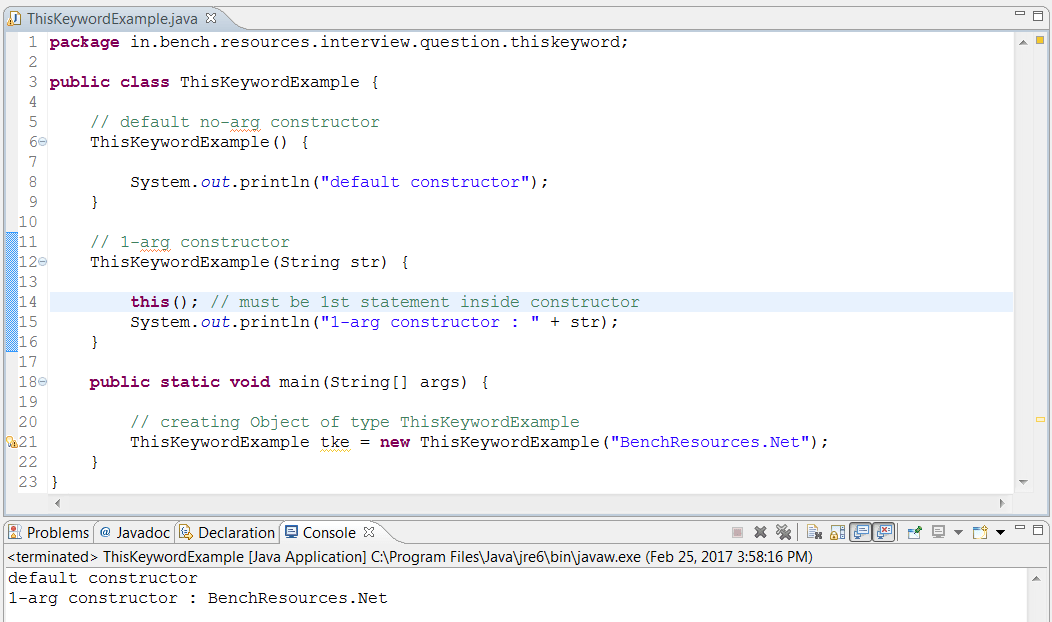Toggle Show Console When Standard Error Changes
The height and width of the screenshot is (622, 1052).
[x=884, y=531]
